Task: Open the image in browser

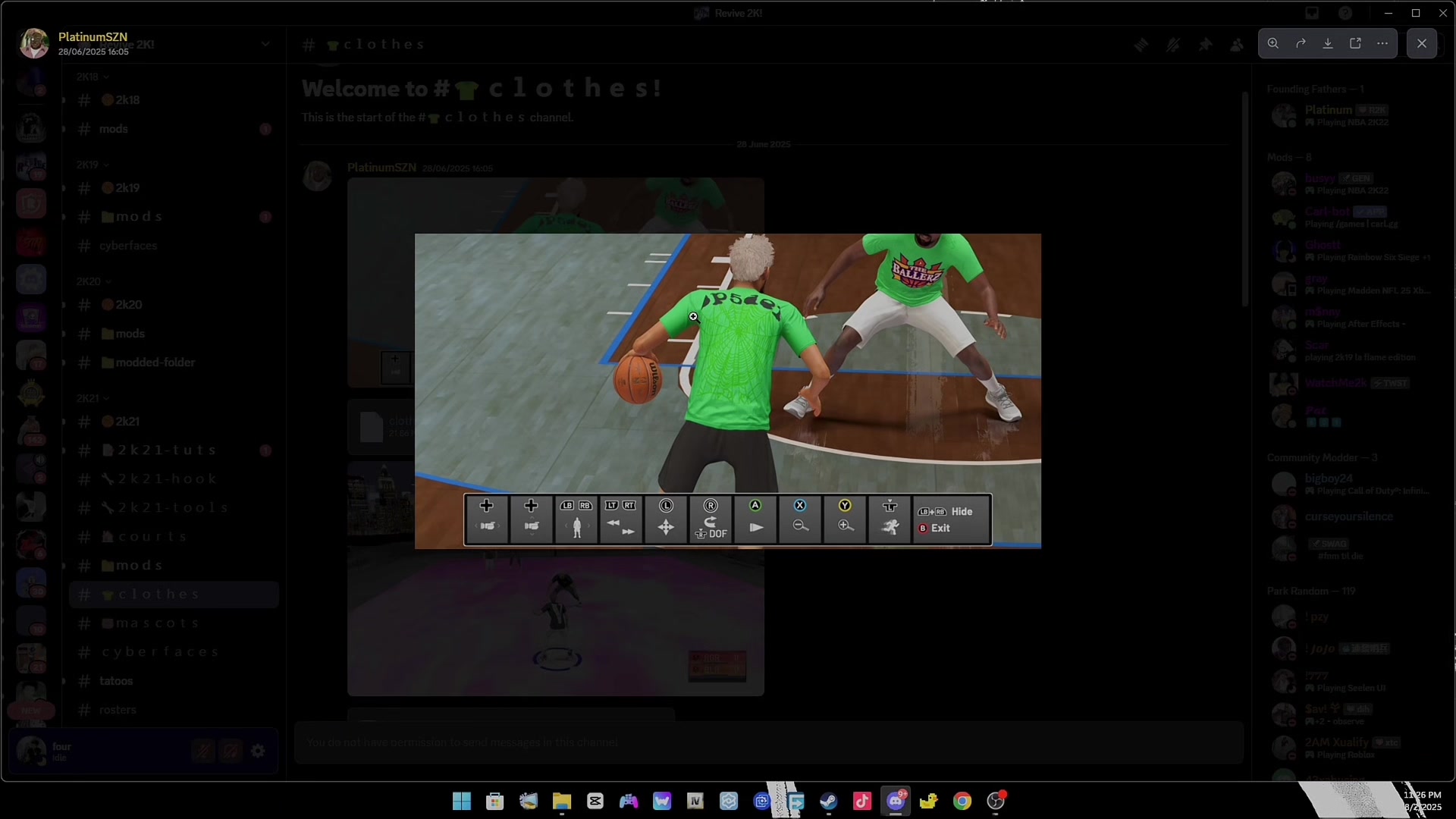Action: pos(1355,44)
